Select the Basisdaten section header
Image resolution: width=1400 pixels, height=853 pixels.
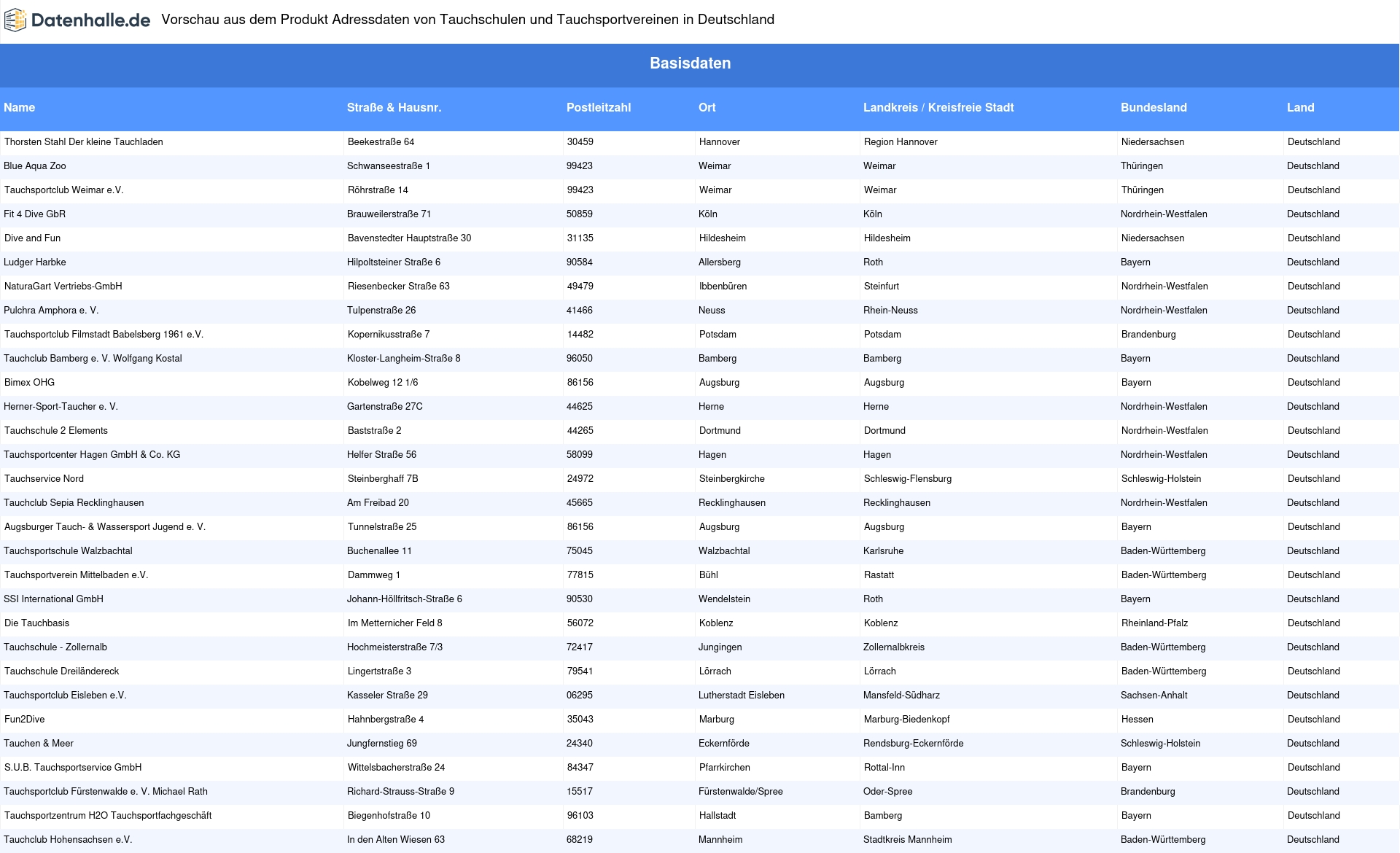(x=691, y=63)
